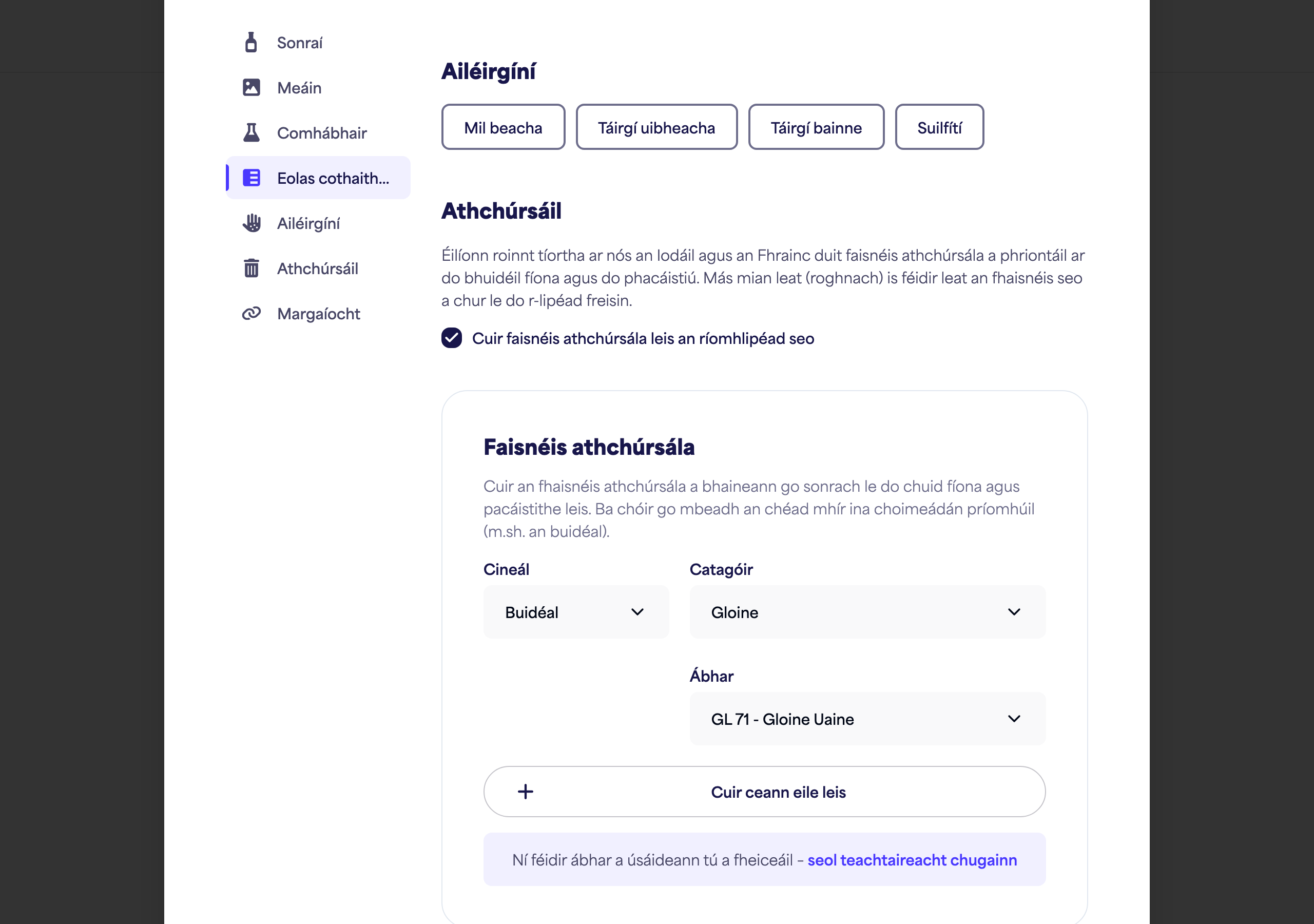Click the document icon for Eolas cothaithe
1314x924 pixels.
point(251,178)
